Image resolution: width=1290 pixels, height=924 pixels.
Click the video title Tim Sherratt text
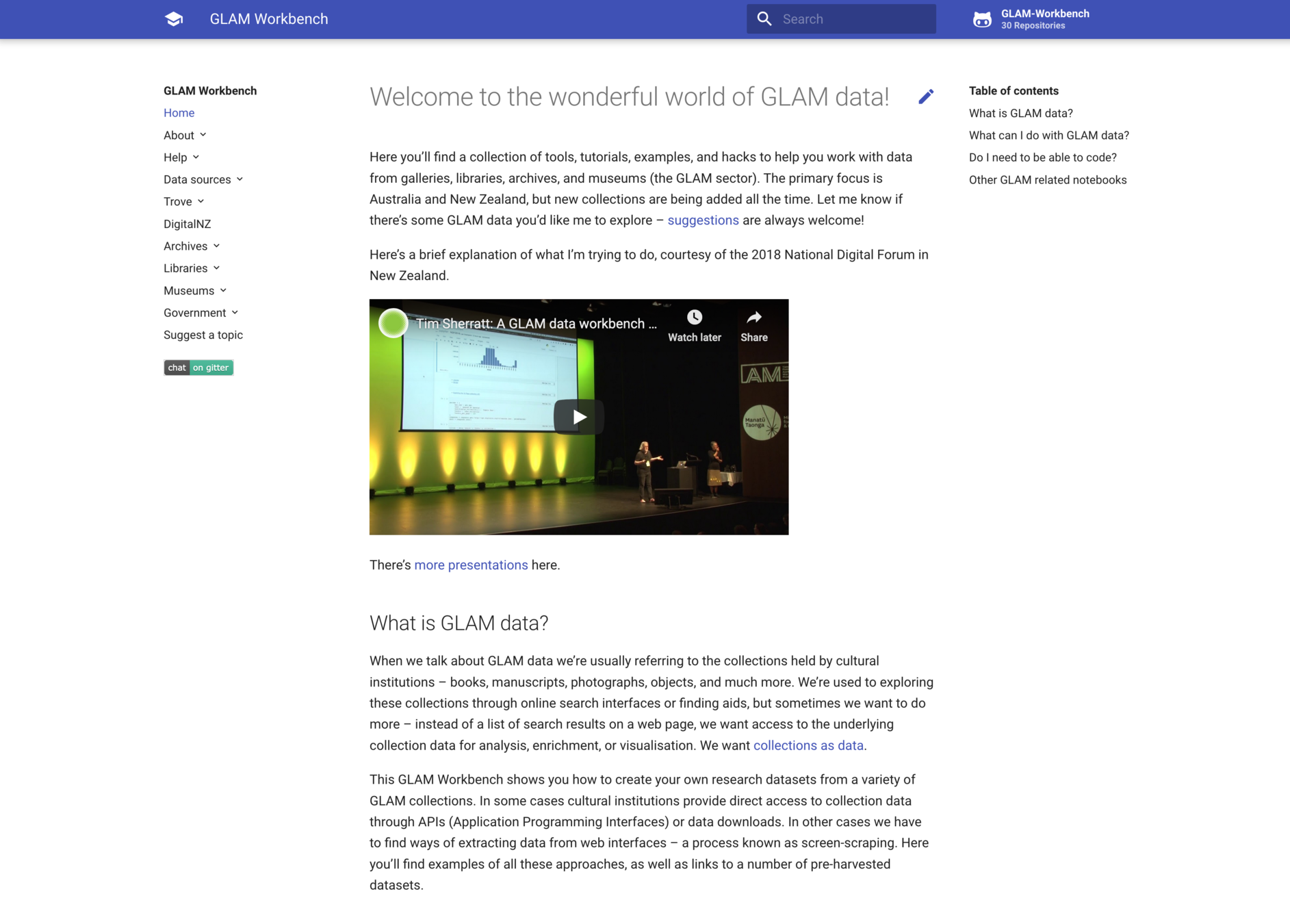pos(536,323)
